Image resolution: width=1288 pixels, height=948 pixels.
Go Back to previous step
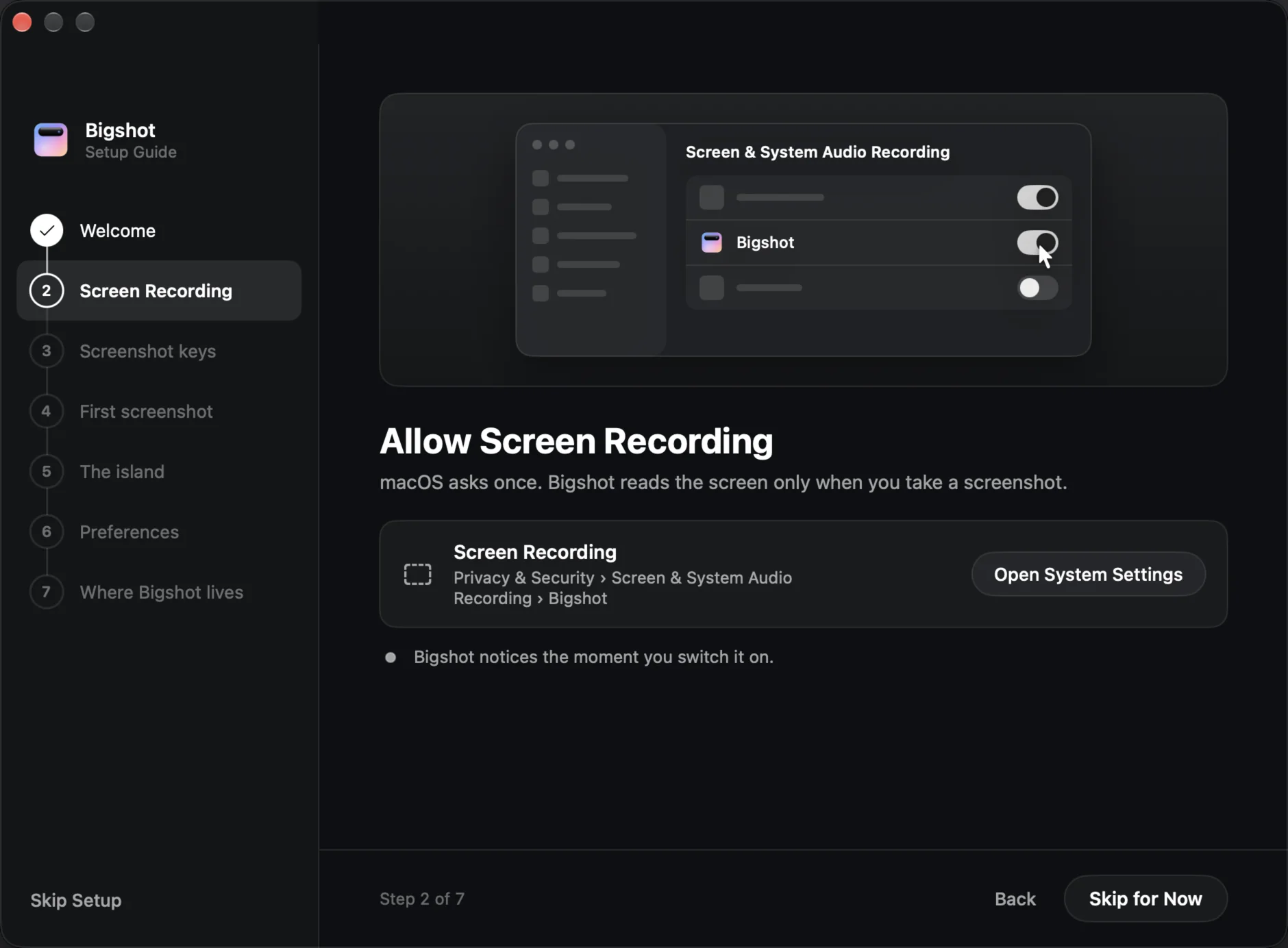pyautogui.click(x=1015, y=899)
